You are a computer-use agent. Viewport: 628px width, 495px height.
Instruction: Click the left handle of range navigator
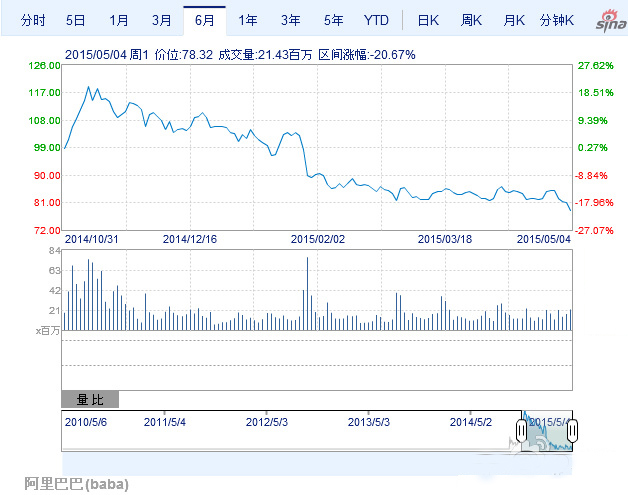point(521,431)
